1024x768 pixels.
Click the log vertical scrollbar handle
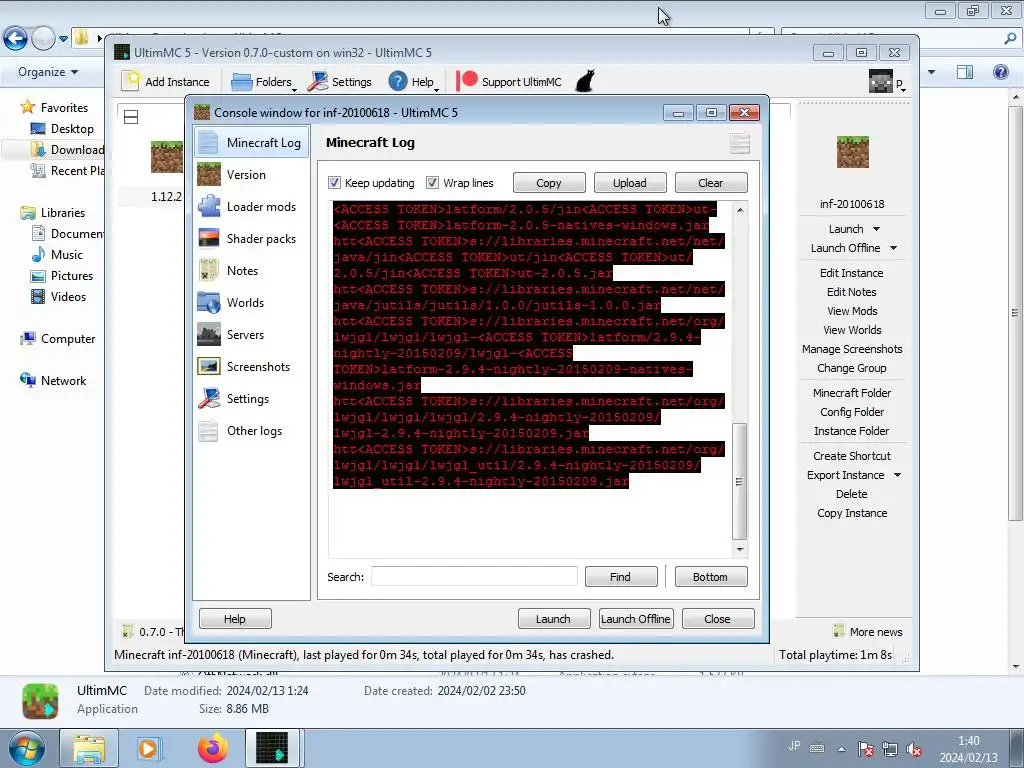pyautogui.click(x=739, y=481)
